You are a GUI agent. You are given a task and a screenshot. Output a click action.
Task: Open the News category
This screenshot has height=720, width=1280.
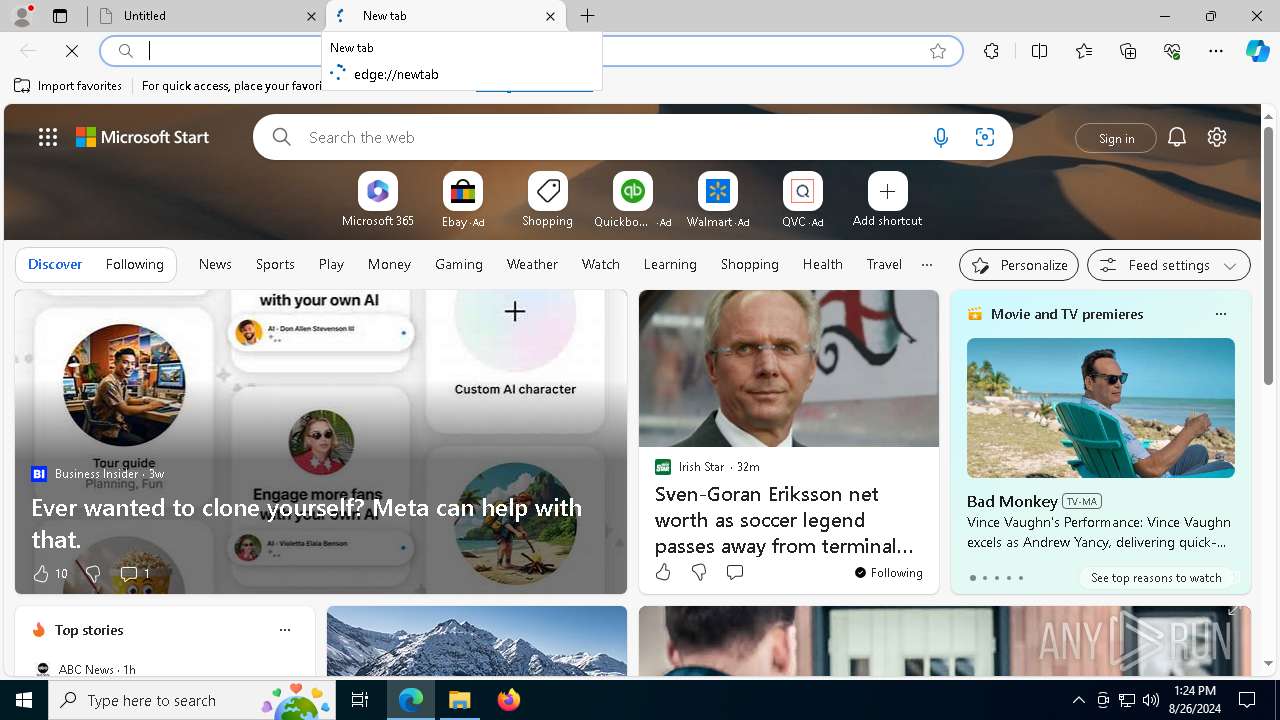coord(215,264)
